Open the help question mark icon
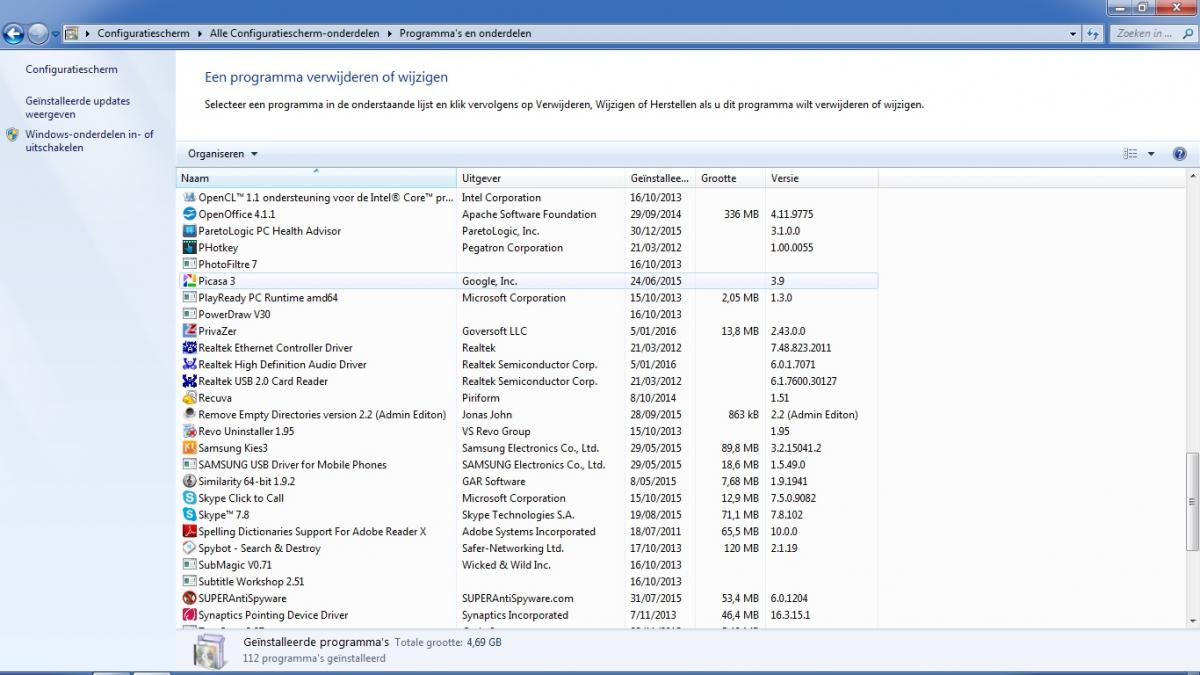This screenshot has height=675, width=1200. [x=1179, y=154]
